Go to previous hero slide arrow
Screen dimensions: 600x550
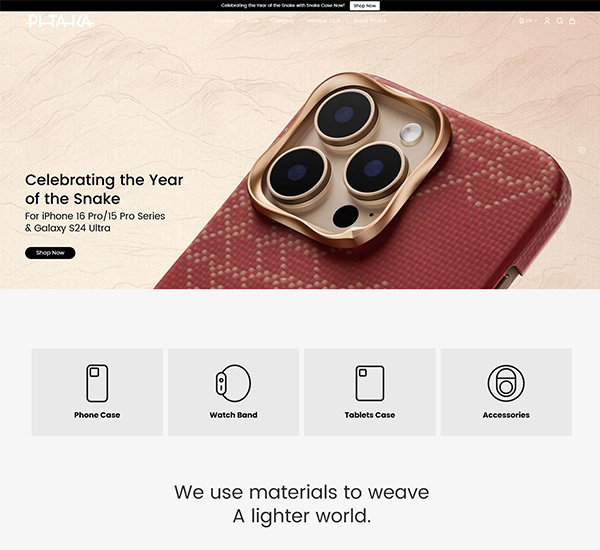click(18, 150)
